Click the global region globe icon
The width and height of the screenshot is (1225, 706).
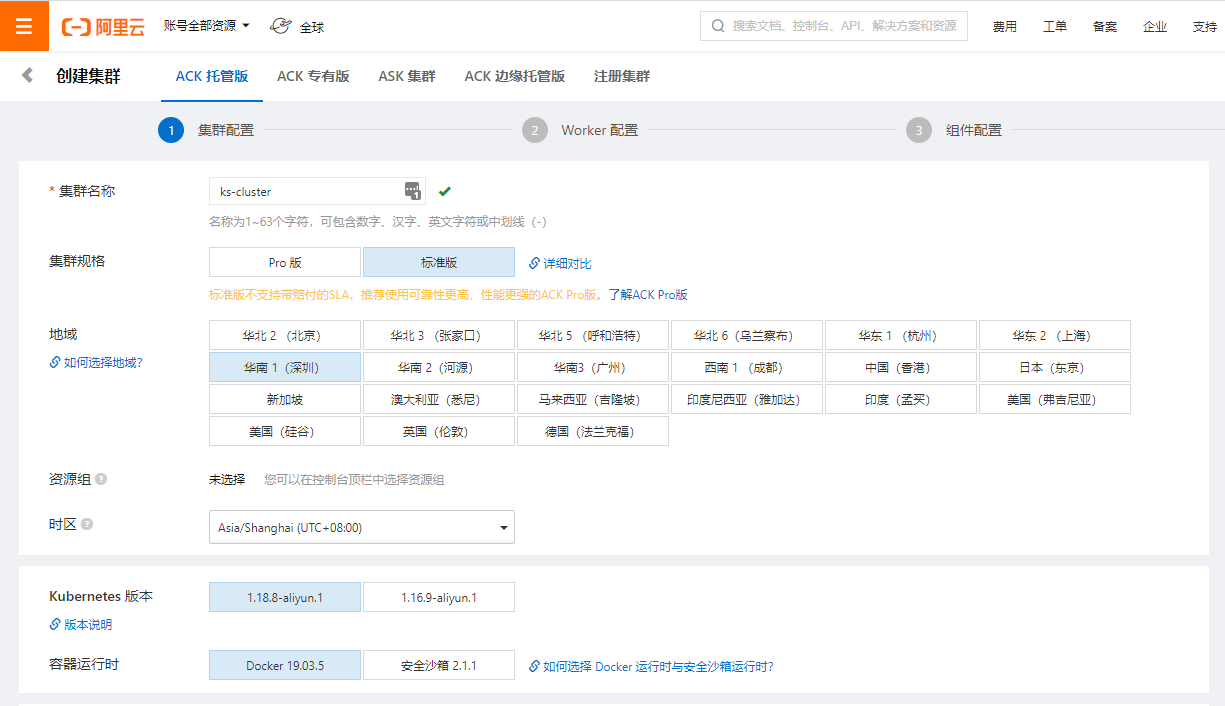[x=281, y=26]
